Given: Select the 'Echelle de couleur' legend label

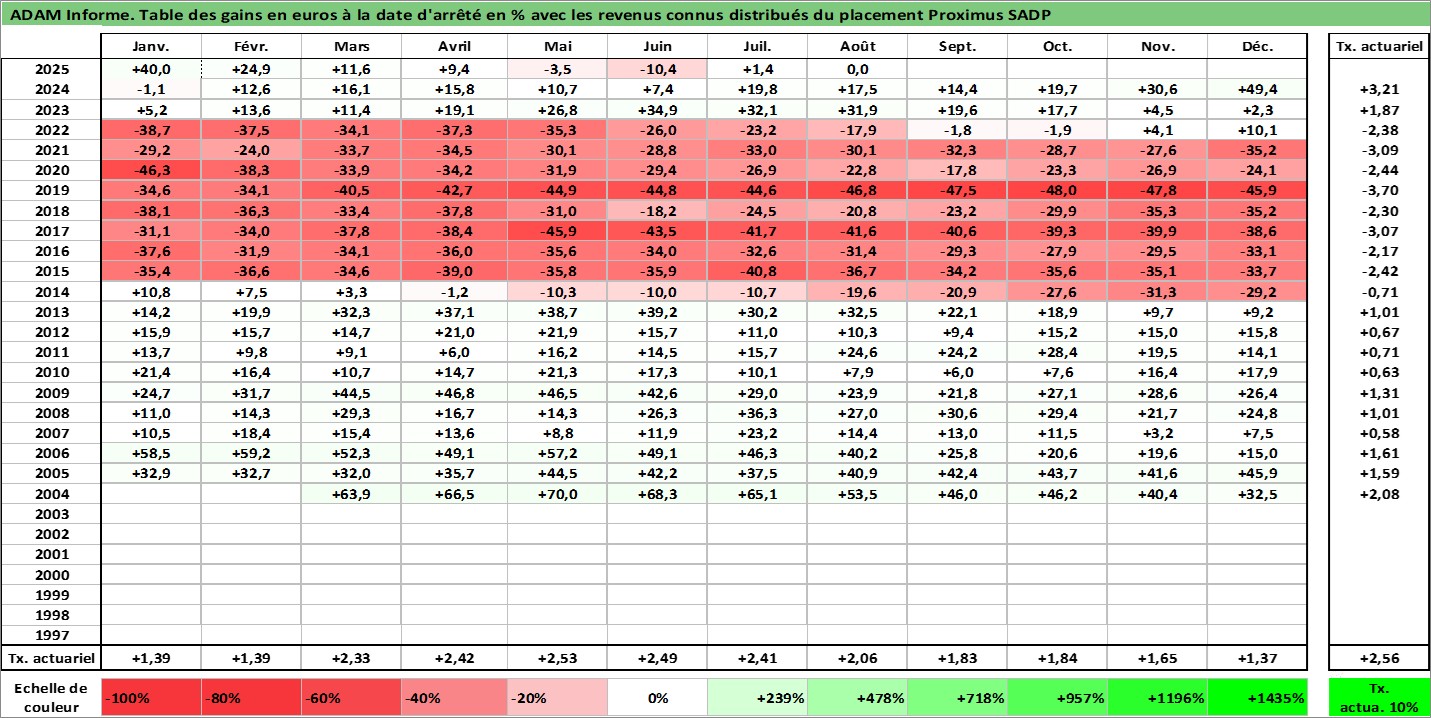Looking at the screenshot, I should pos(51,698).
